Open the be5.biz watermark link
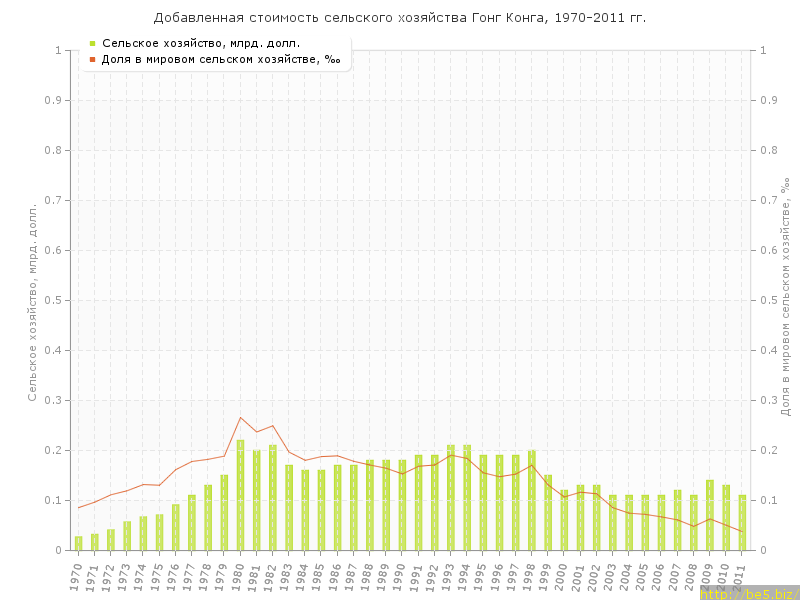This screenshot has height=600, width=800. [748, 594]
